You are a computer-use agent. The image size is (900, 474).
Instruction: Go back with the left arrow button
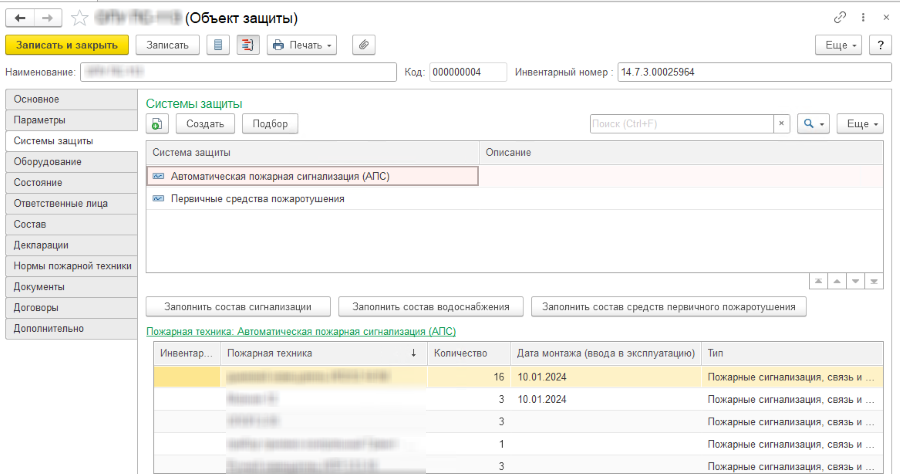pyautogui.click(x=20, y=18)
